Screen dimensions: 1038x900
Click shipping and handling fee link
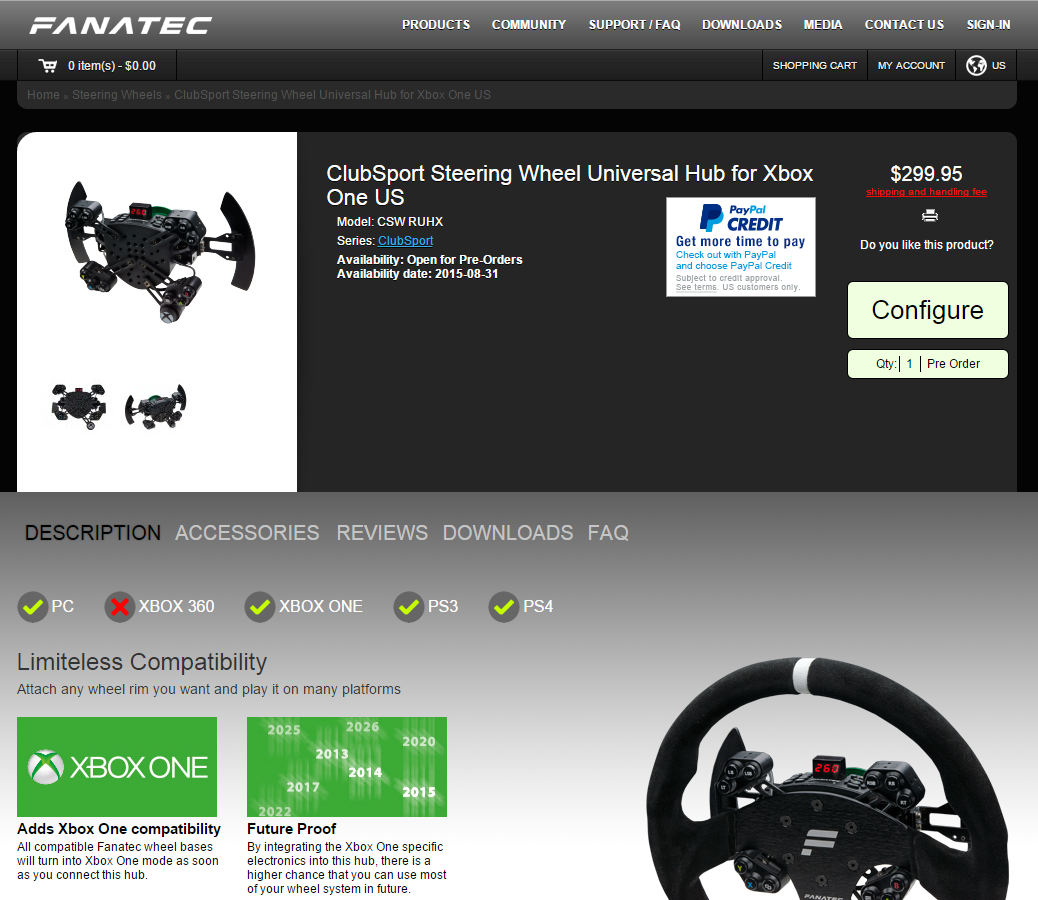(x=926, y=192)
